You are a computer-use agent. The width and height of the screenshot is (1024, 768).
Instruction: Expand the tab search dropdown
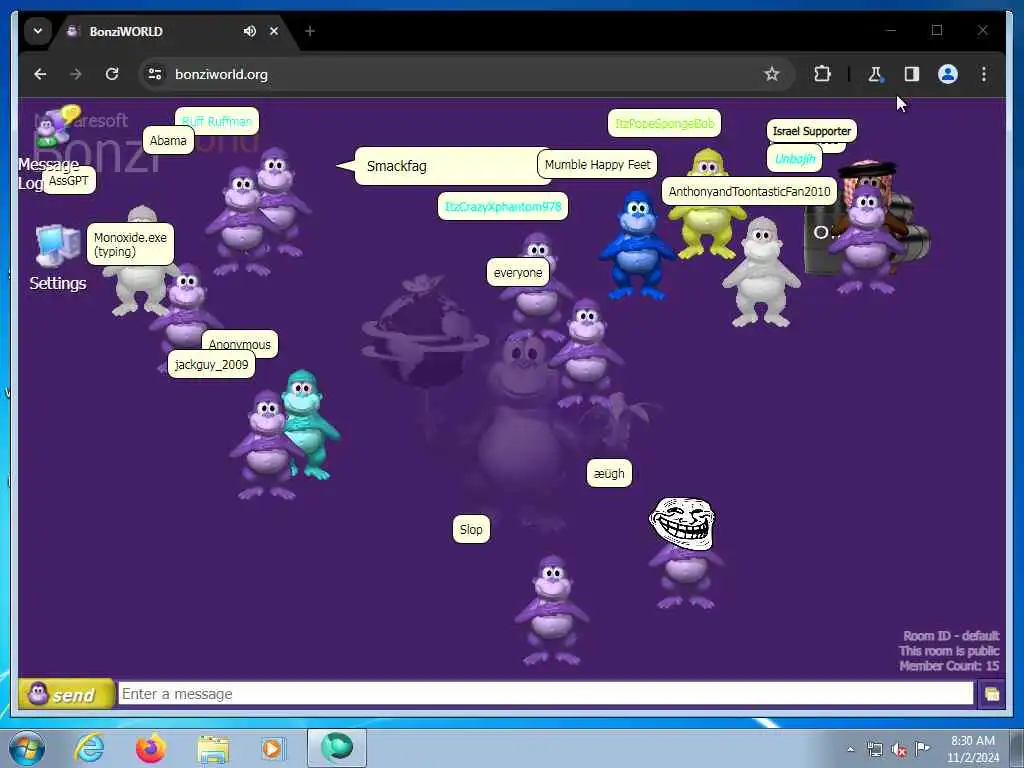click(38, 31)
